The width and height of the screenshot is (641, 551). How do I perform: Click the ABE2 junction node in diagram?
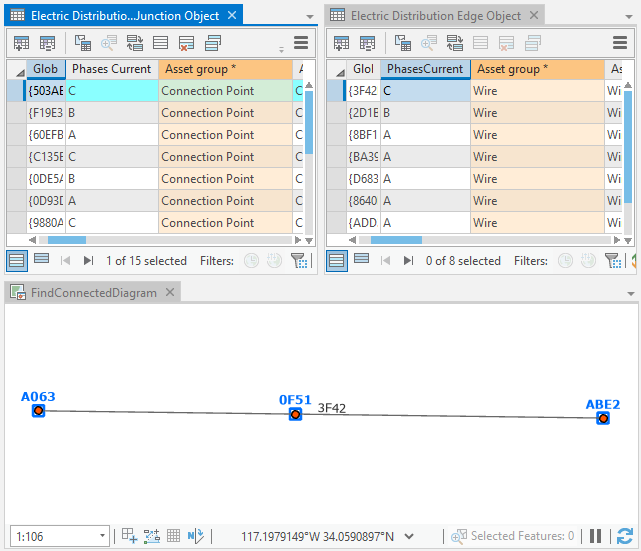click(603, 418)
